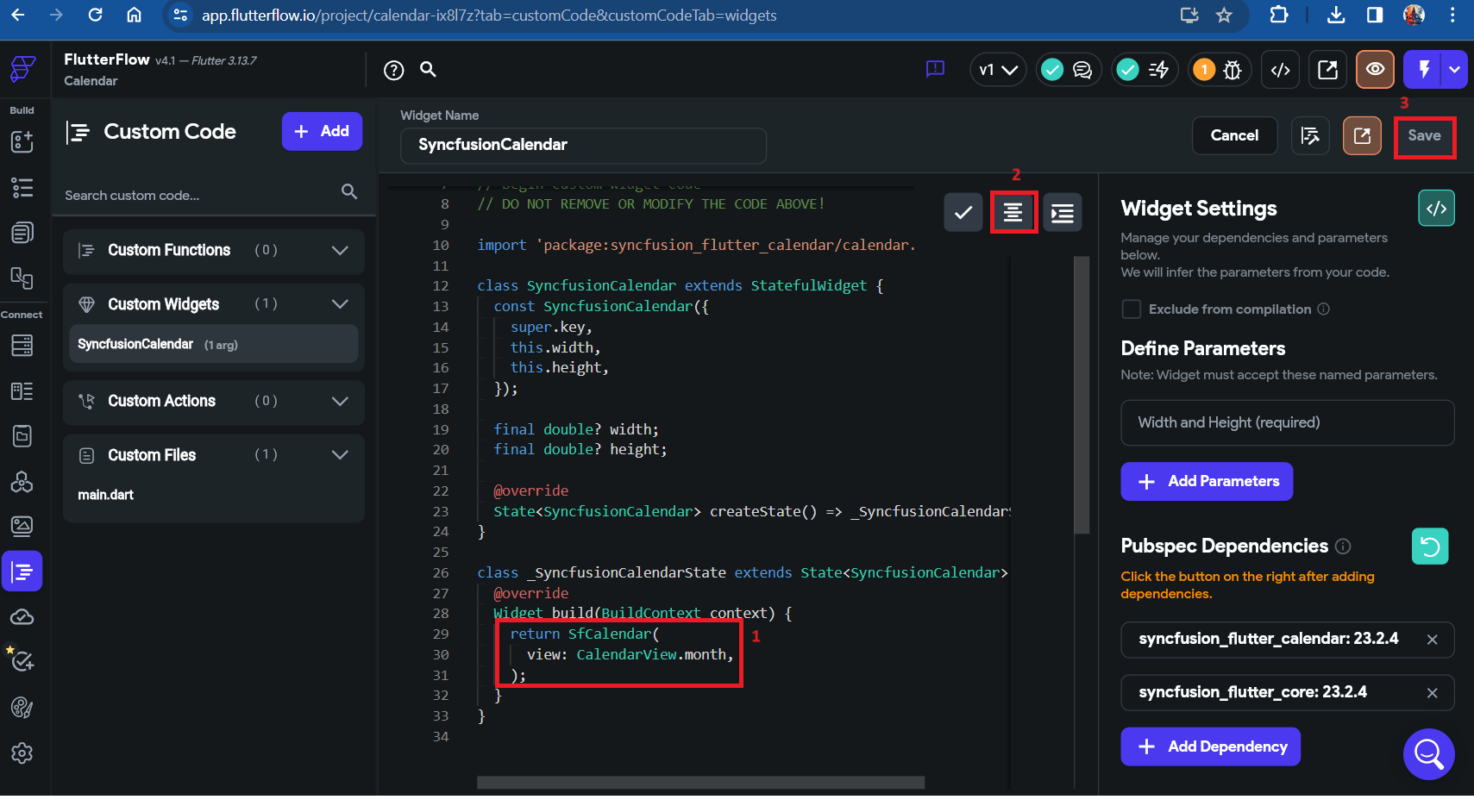Click the Width and Height parameter field

pyautogui.click(x=1287, y=422)
